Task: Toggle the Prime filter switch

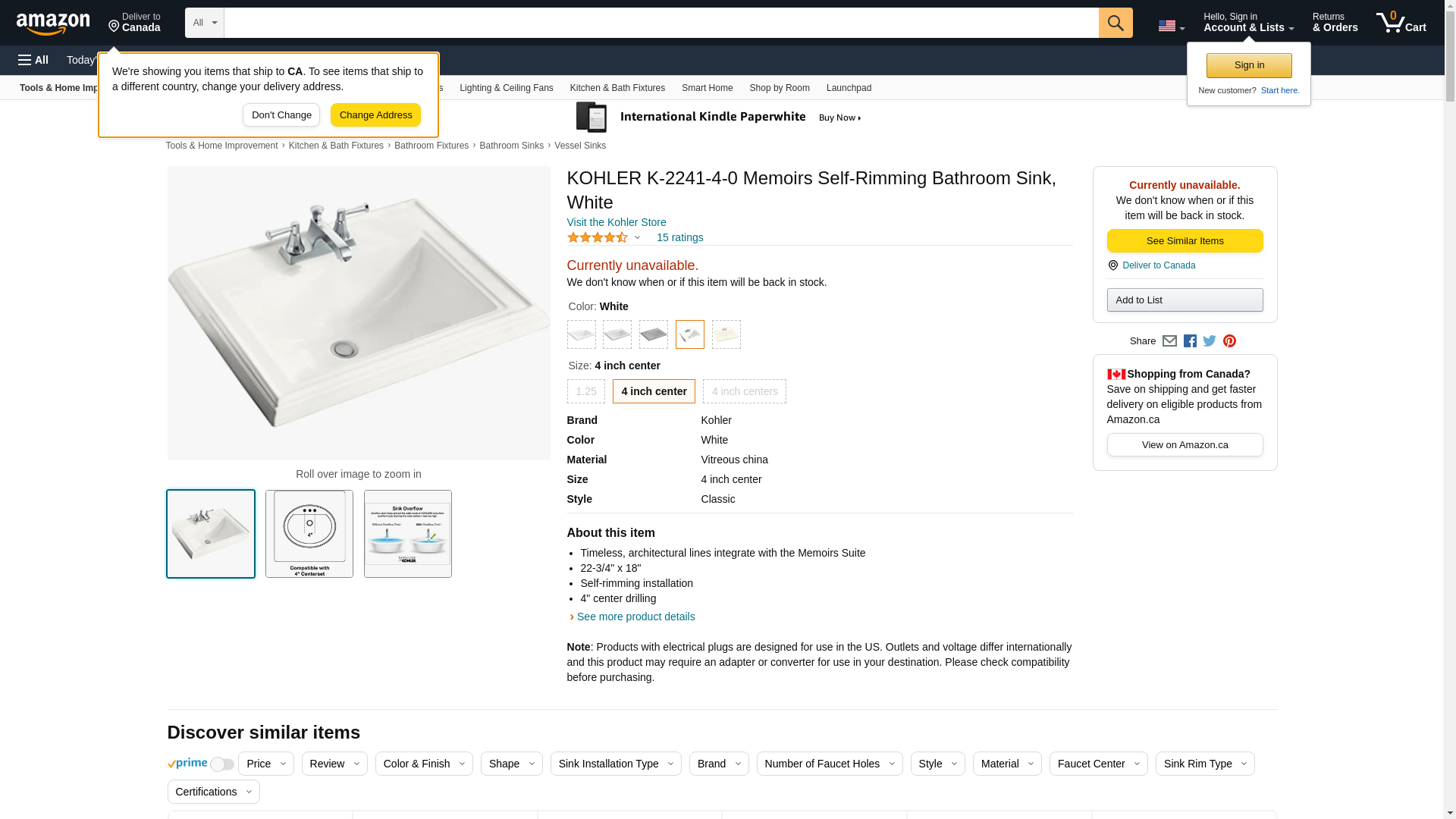Action: 221,764
